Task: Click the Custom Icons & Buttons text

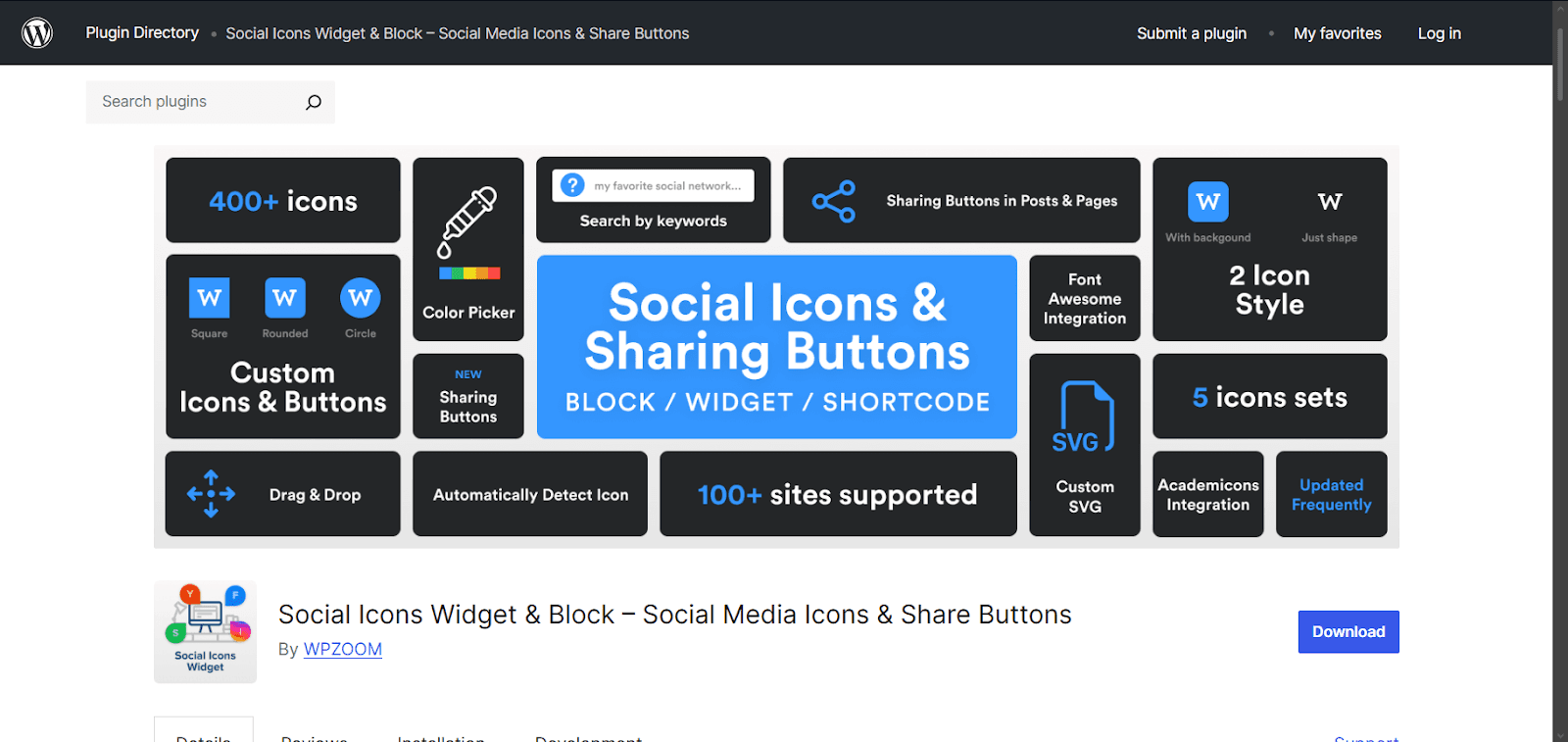Action: click(x=283, y=387)
